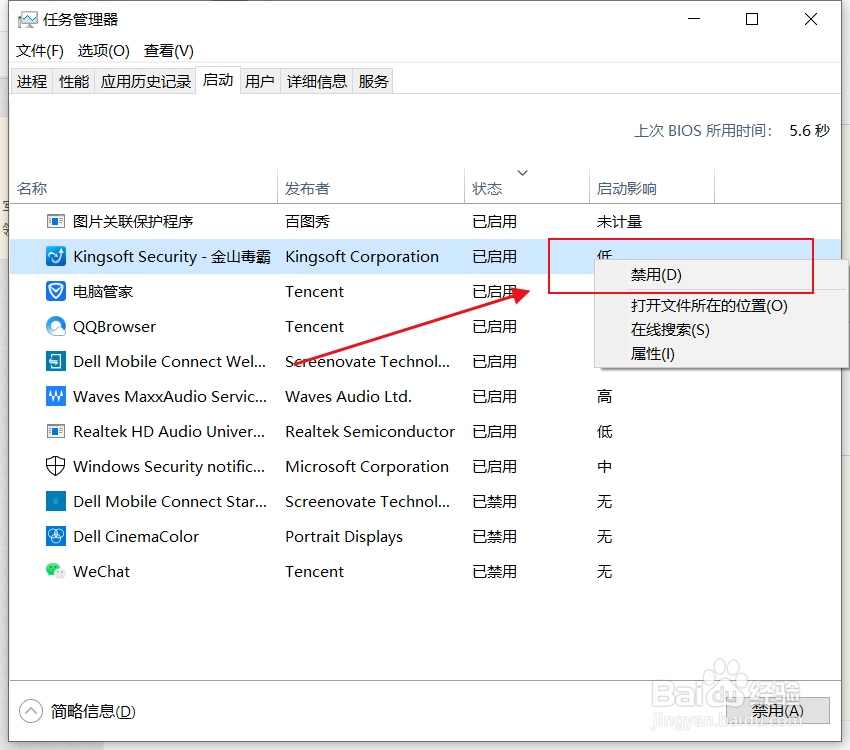Viewport: 850px width, 750px height.
Task: Click publisher Kingsoft Corporation
Action: pyautogui.click(x=362, y=256)
